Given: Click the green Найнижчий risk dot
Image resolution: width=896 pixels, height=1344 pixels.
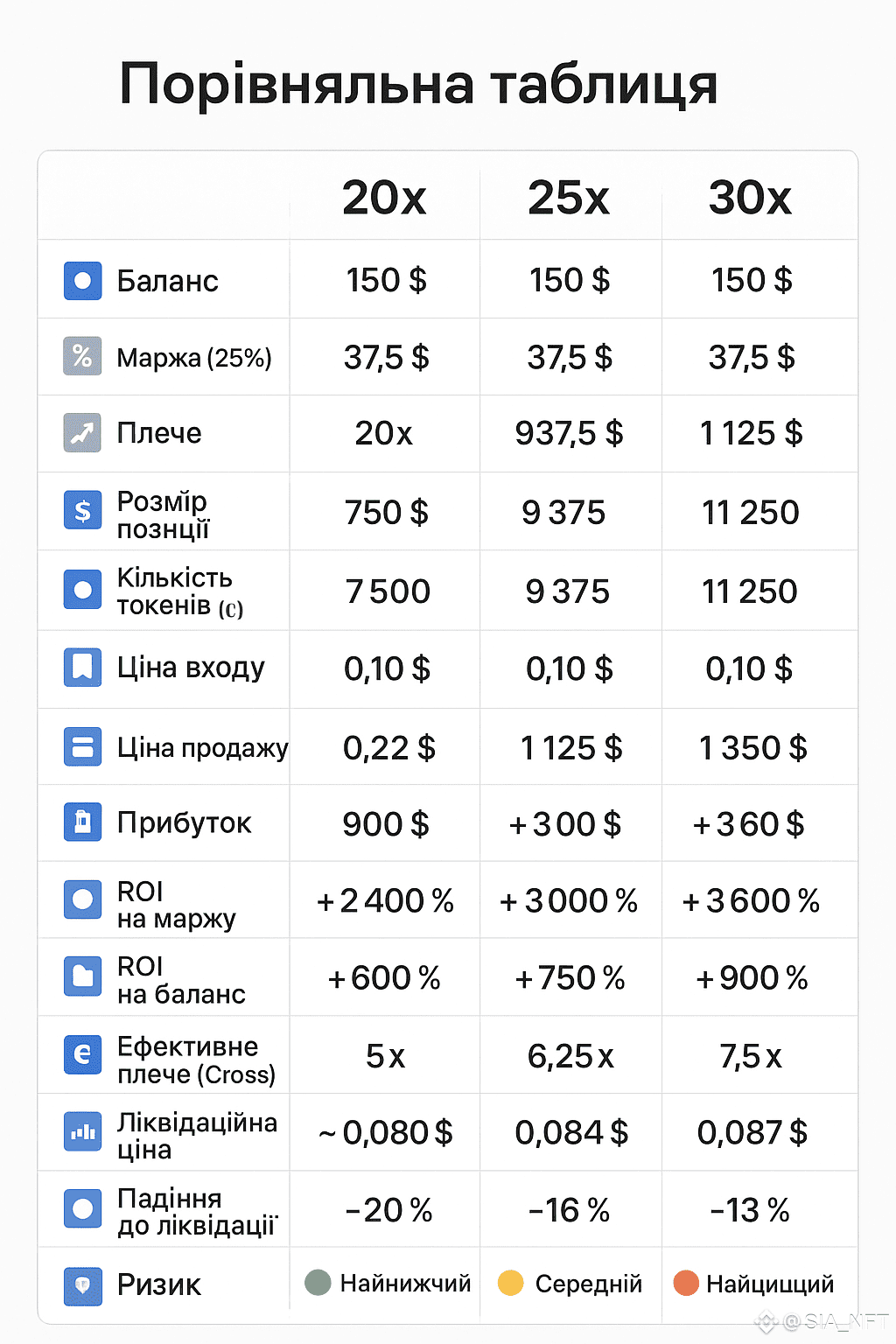Looking at the screenshot, I should (x=318, y=1283).
